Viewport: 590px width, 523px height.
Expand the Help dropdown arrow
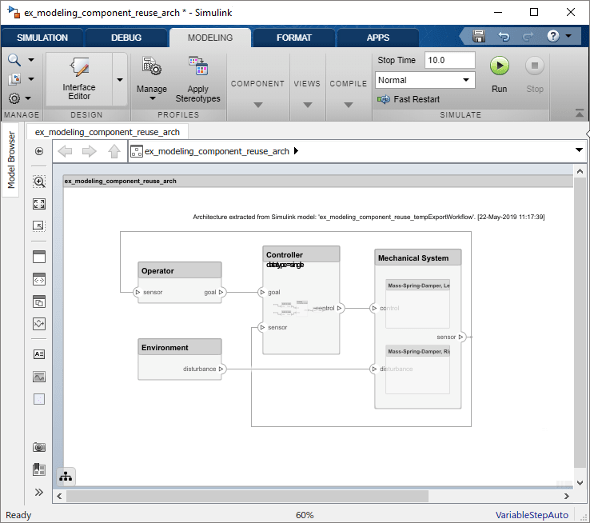568,36
